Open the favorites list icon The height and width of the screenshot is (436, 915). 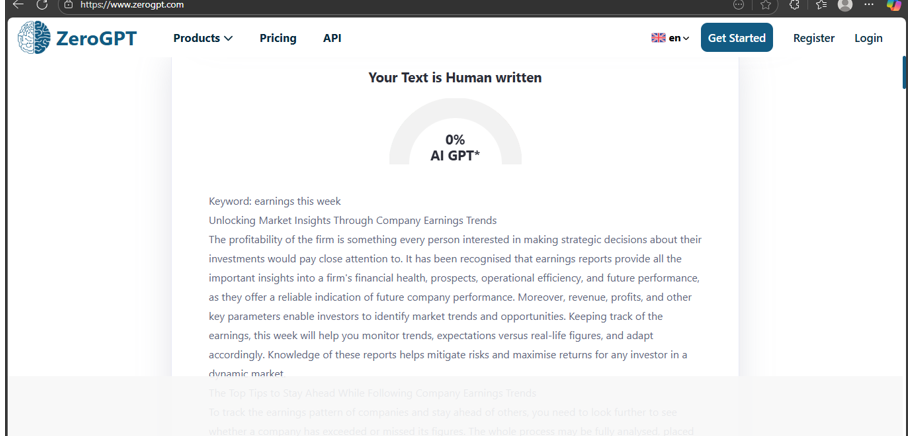tap(821, 5)
